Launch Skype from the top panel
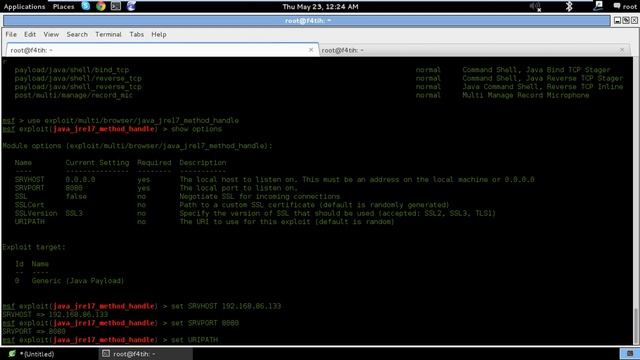Viewport: 640px width, 360px height. [x=86, y=6]
